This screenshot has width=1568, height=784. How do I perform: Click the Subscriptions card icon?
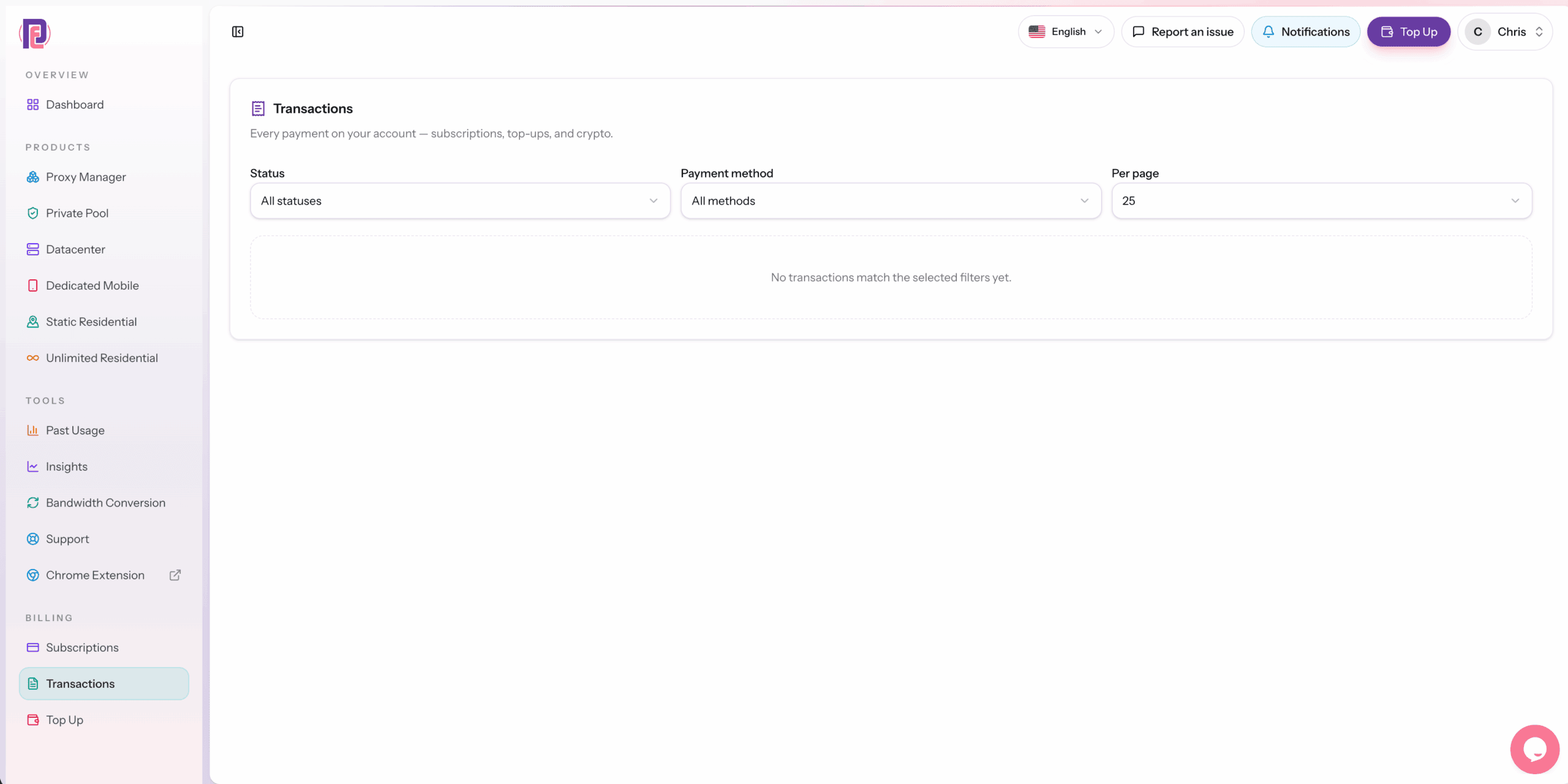pos(33,647)
